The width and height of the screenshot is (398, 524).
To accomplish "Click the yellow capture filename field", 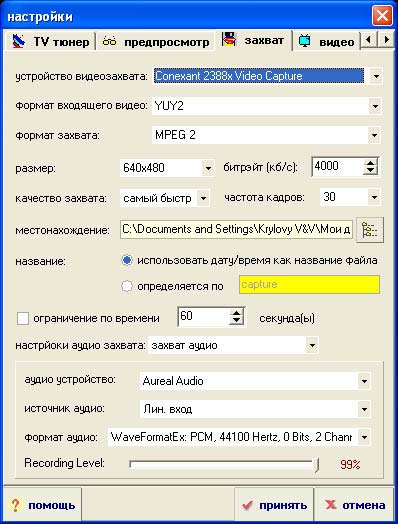I will coord(309,284).
